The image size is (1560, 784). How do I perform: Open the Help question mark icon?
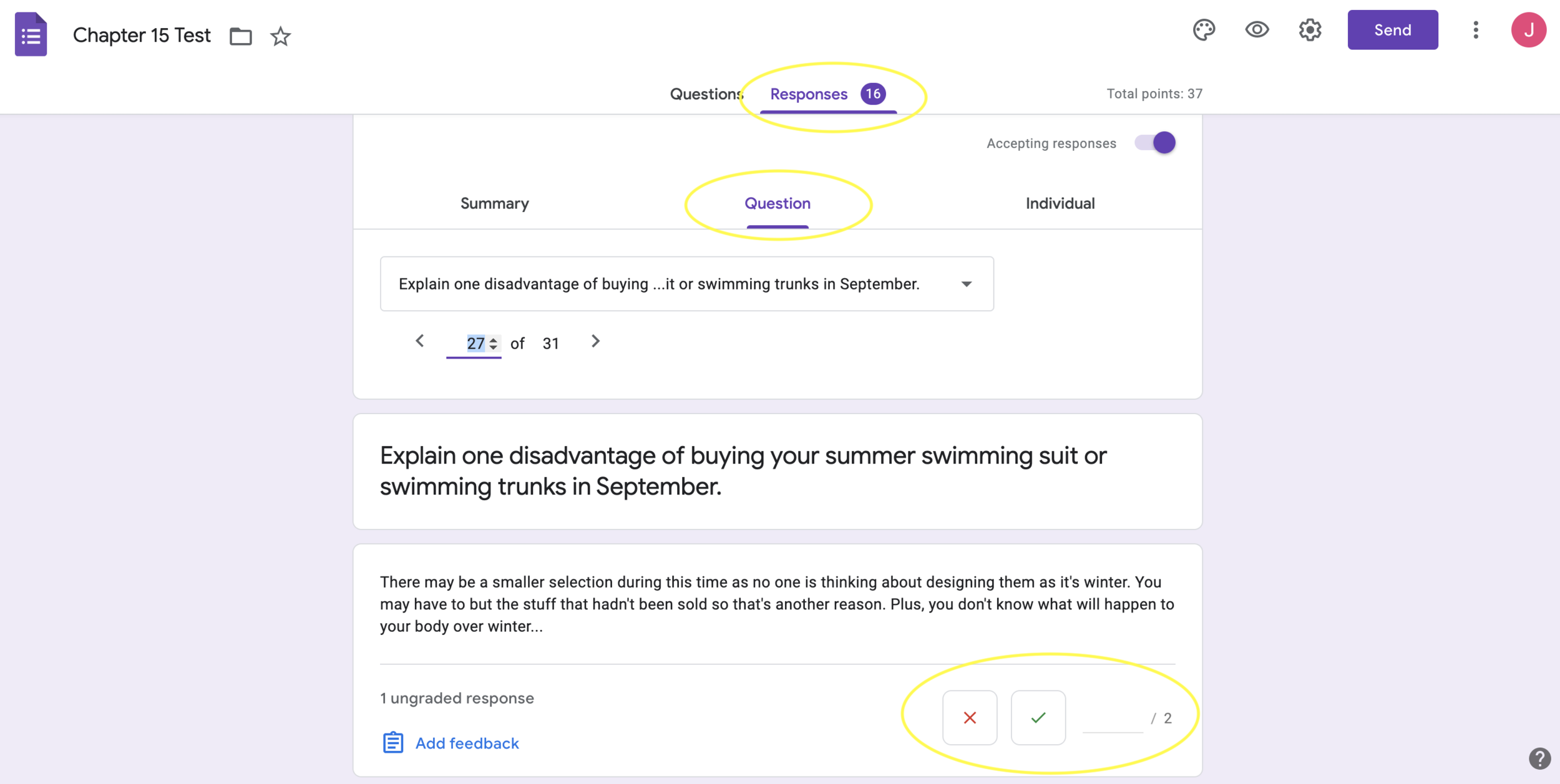click(1539, 758)
